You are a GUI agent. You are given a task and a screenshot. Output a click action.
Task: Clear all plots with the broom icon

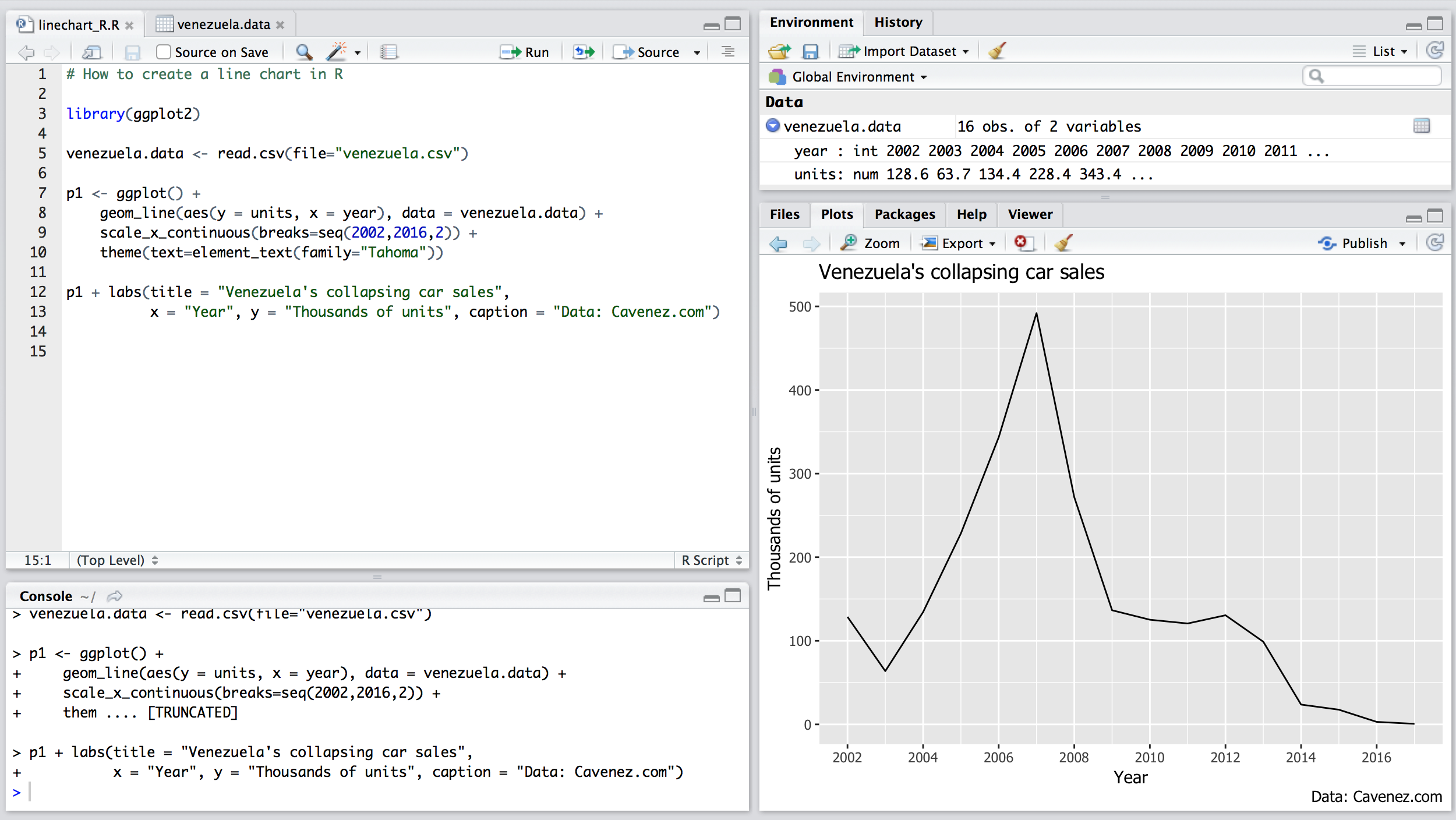(1064, 243)
